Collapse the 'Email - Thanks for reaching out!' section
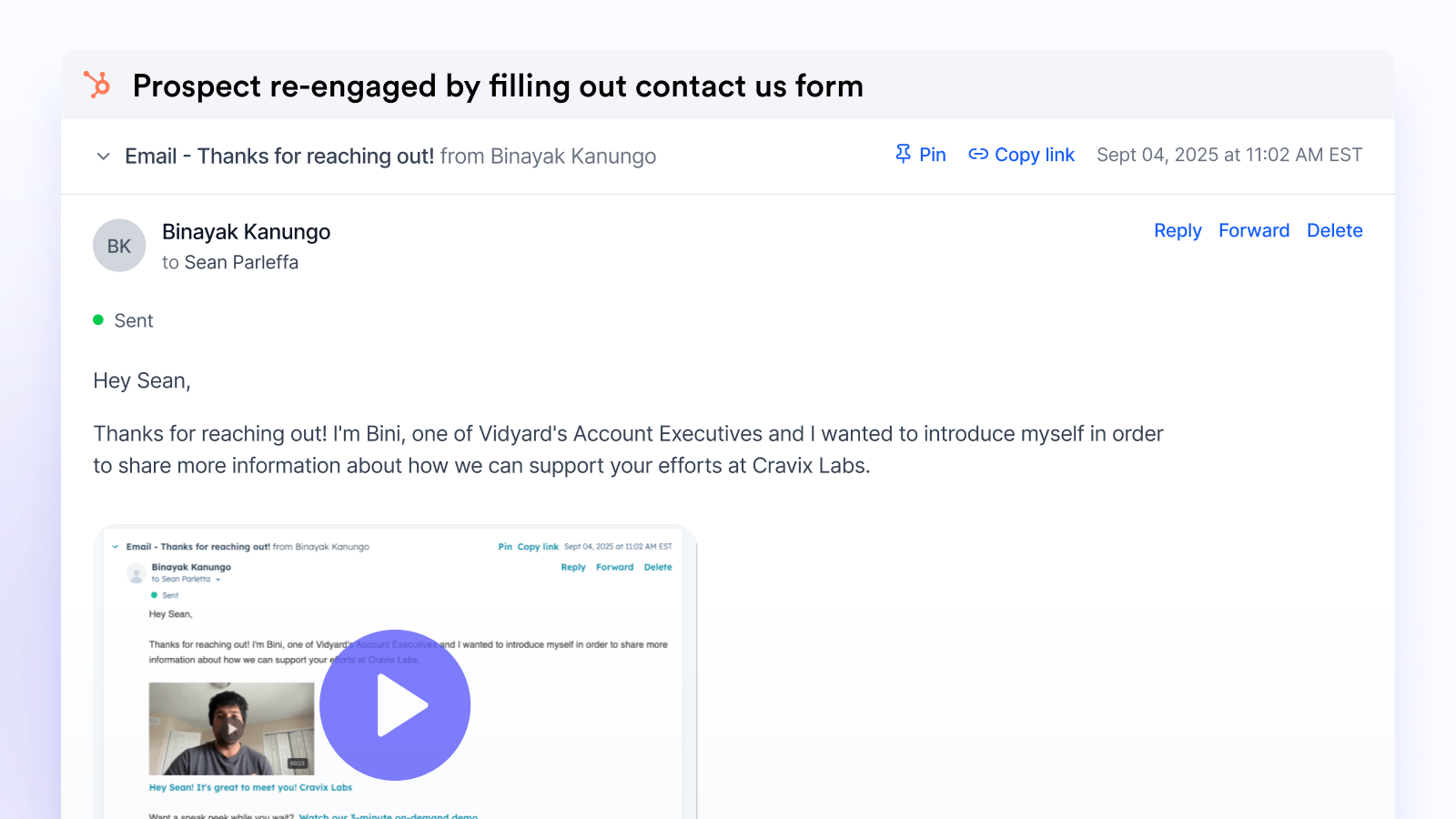Viewport: 1456px width, 819px height. (x=103, y=157)
